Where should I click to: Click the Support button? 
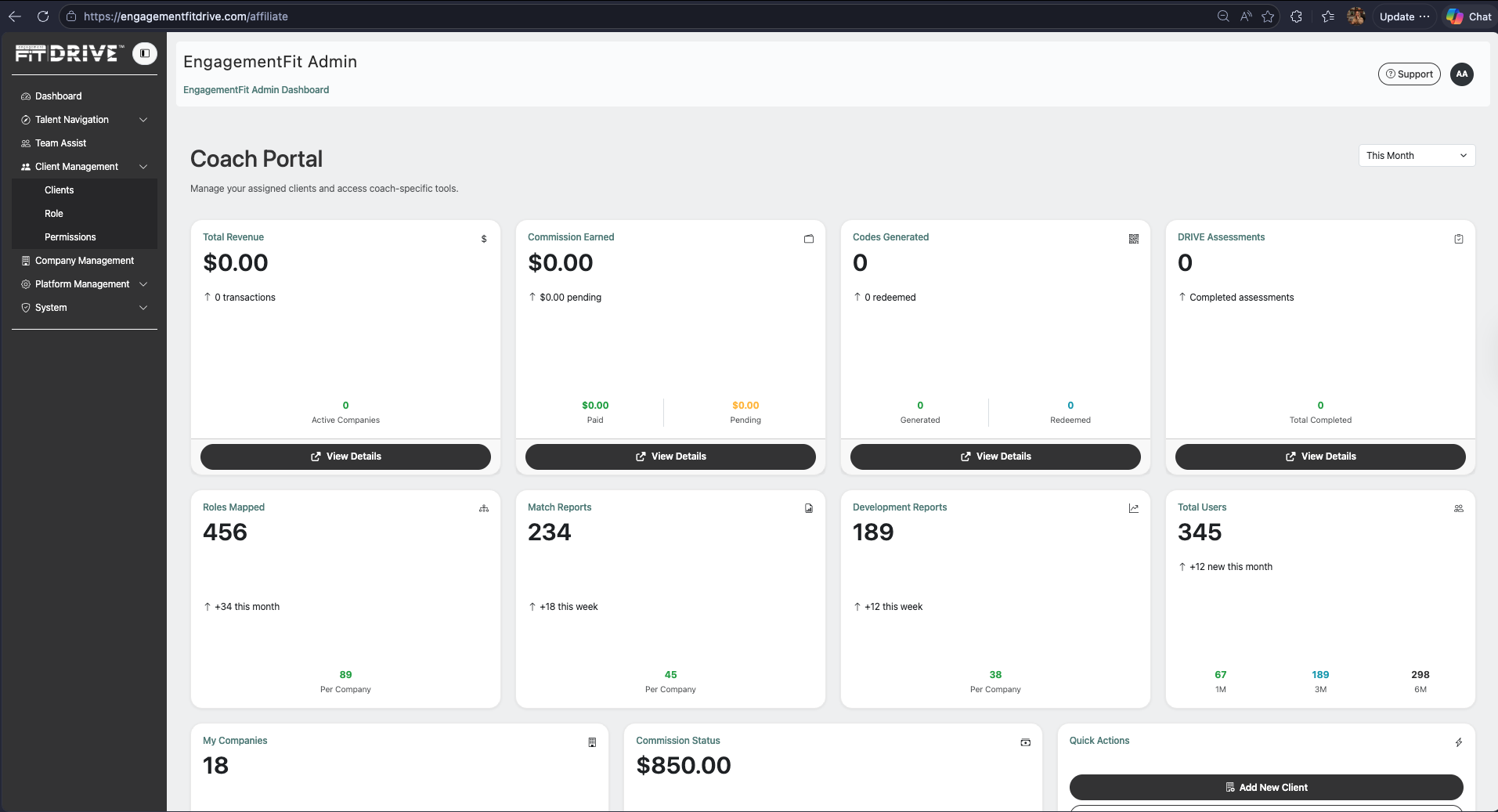[x=1409, y=74]
